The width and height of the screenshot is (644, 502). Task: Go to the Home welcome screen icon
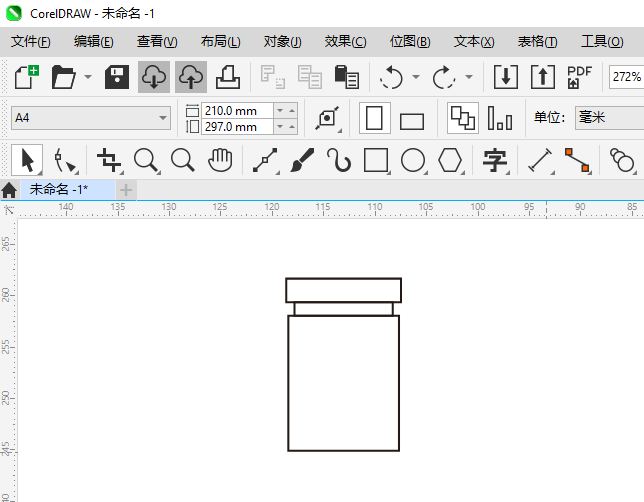point(9,190)
